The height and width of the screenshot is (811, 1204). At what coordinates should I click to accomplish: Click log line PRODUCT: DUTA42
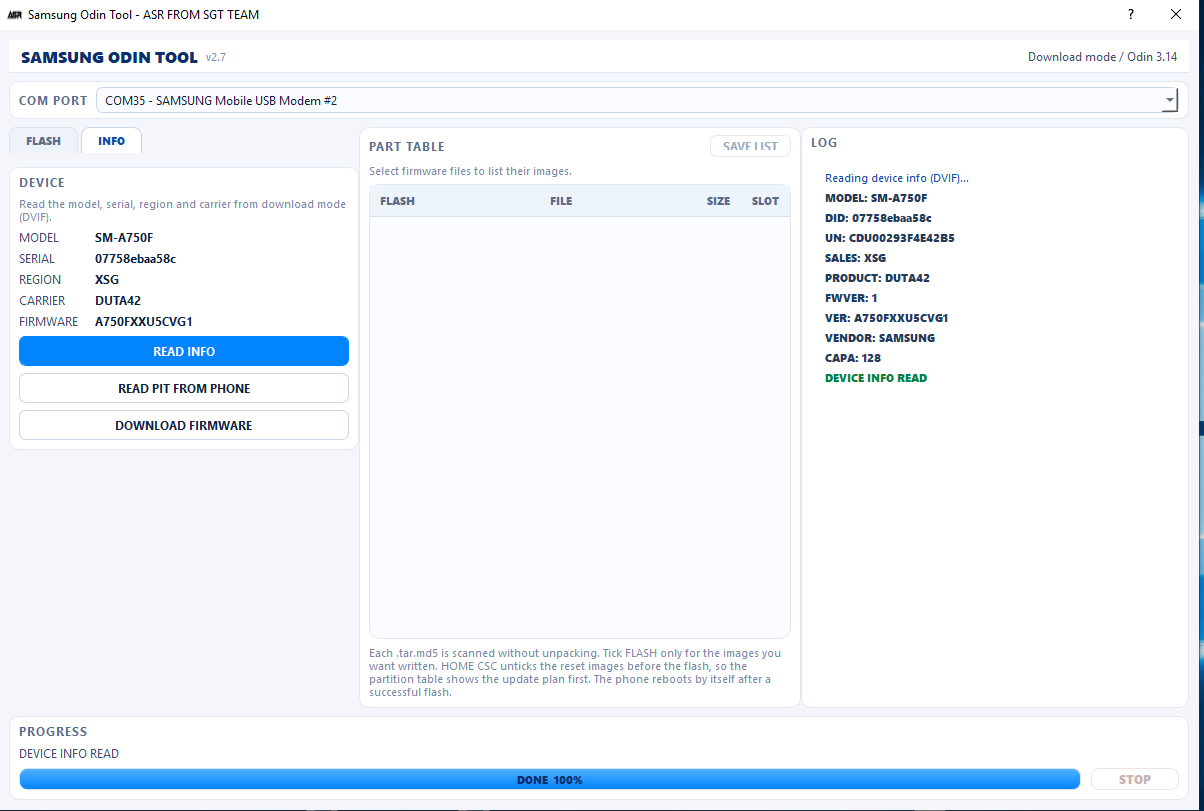coord(877,278)
